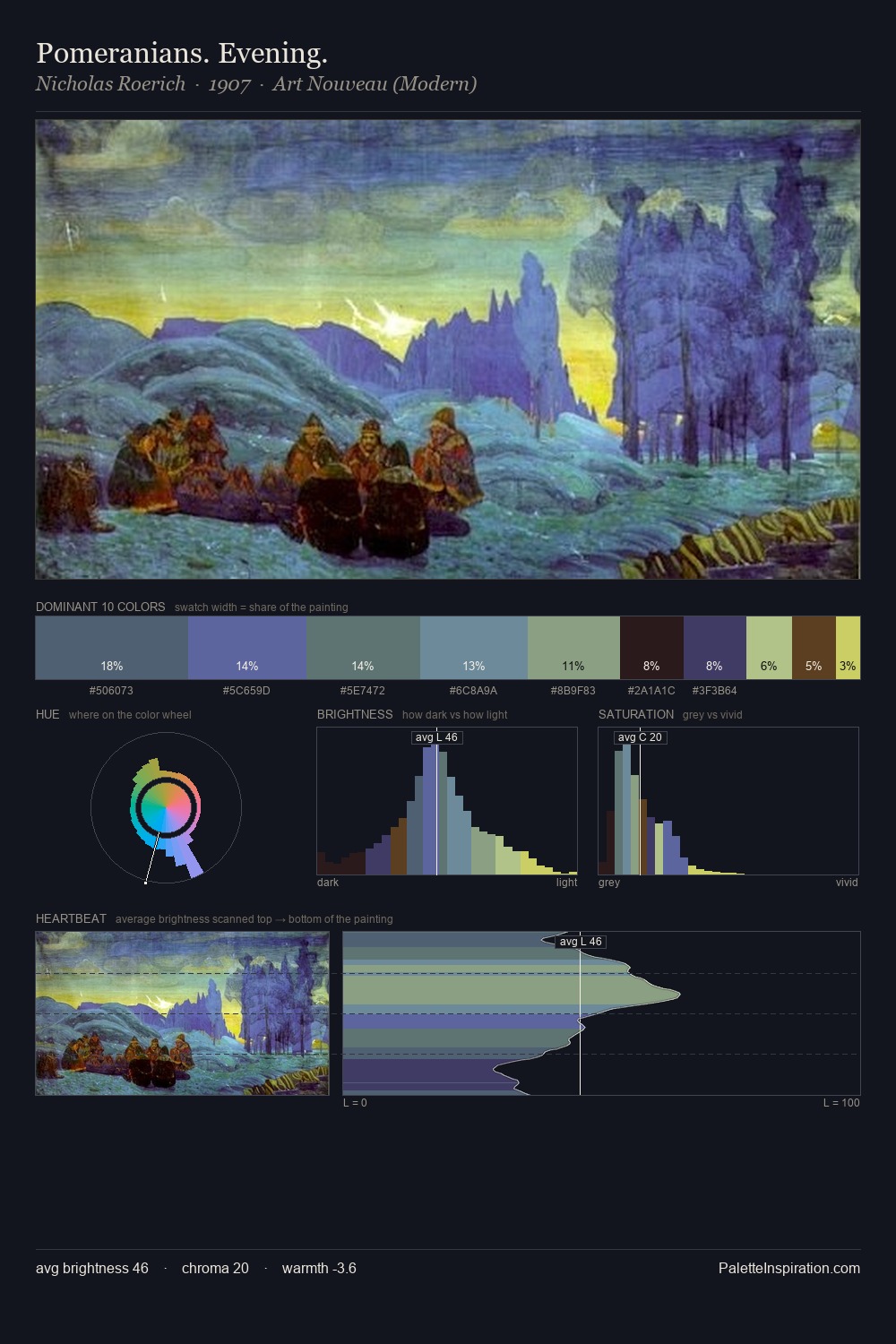Click the Brightness histogram chart
896x1344 pixels.
(447, 801)
